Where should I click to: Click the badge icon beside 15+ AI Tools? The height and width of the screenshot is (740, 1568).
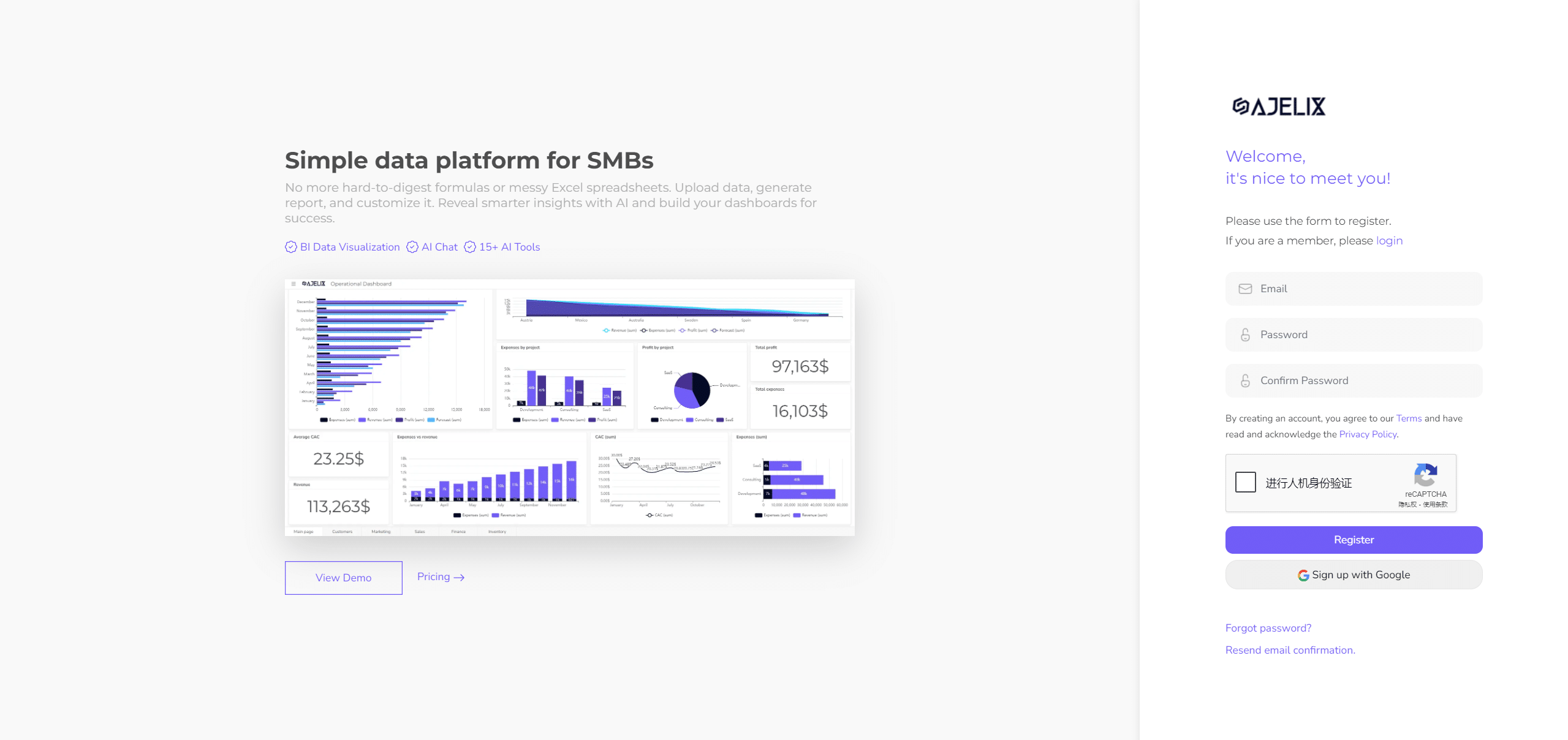(x=470, y=247)
